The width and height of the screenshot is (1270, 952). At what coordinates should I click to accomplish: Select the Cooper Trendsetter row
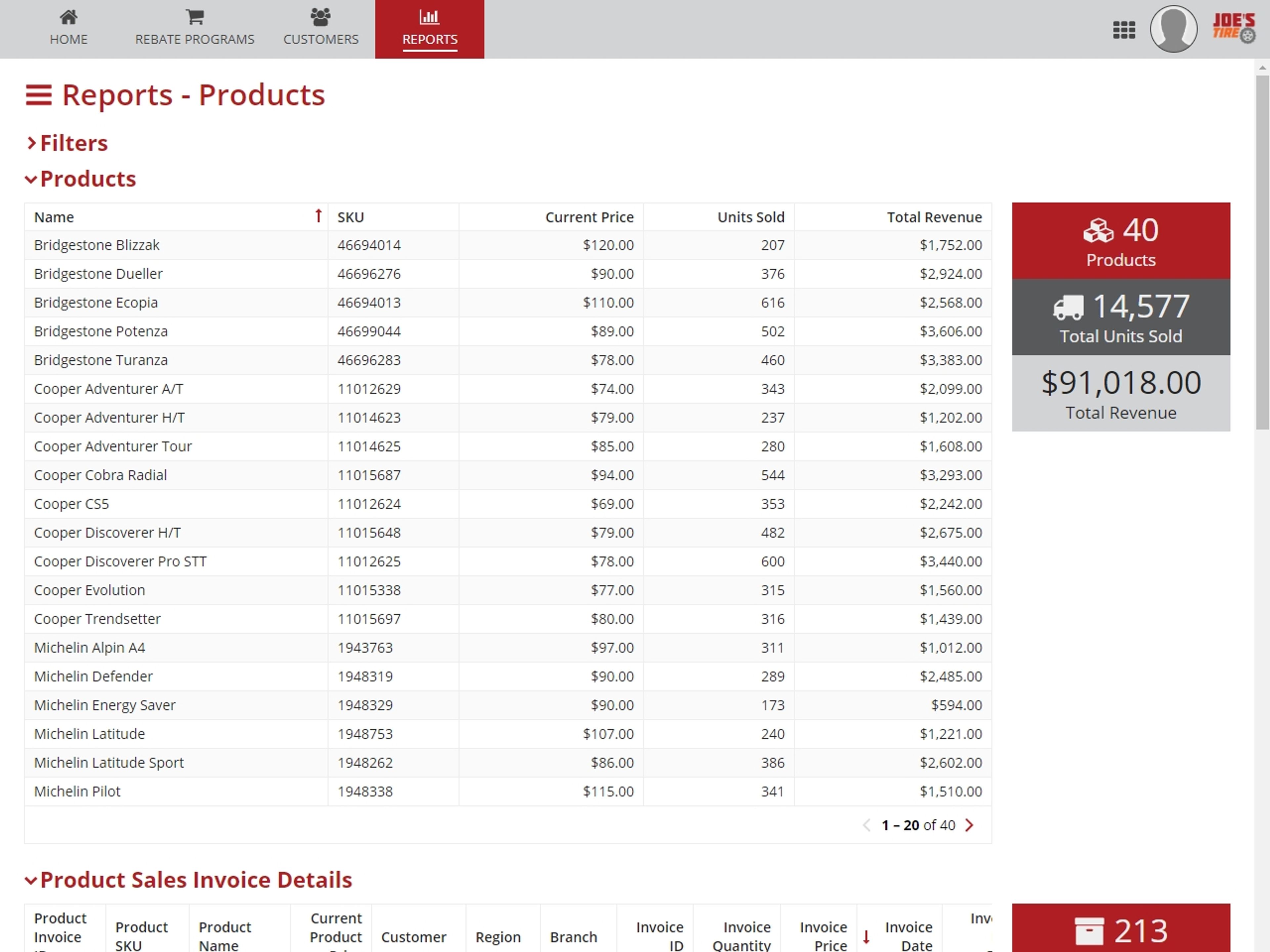(508, 618)
